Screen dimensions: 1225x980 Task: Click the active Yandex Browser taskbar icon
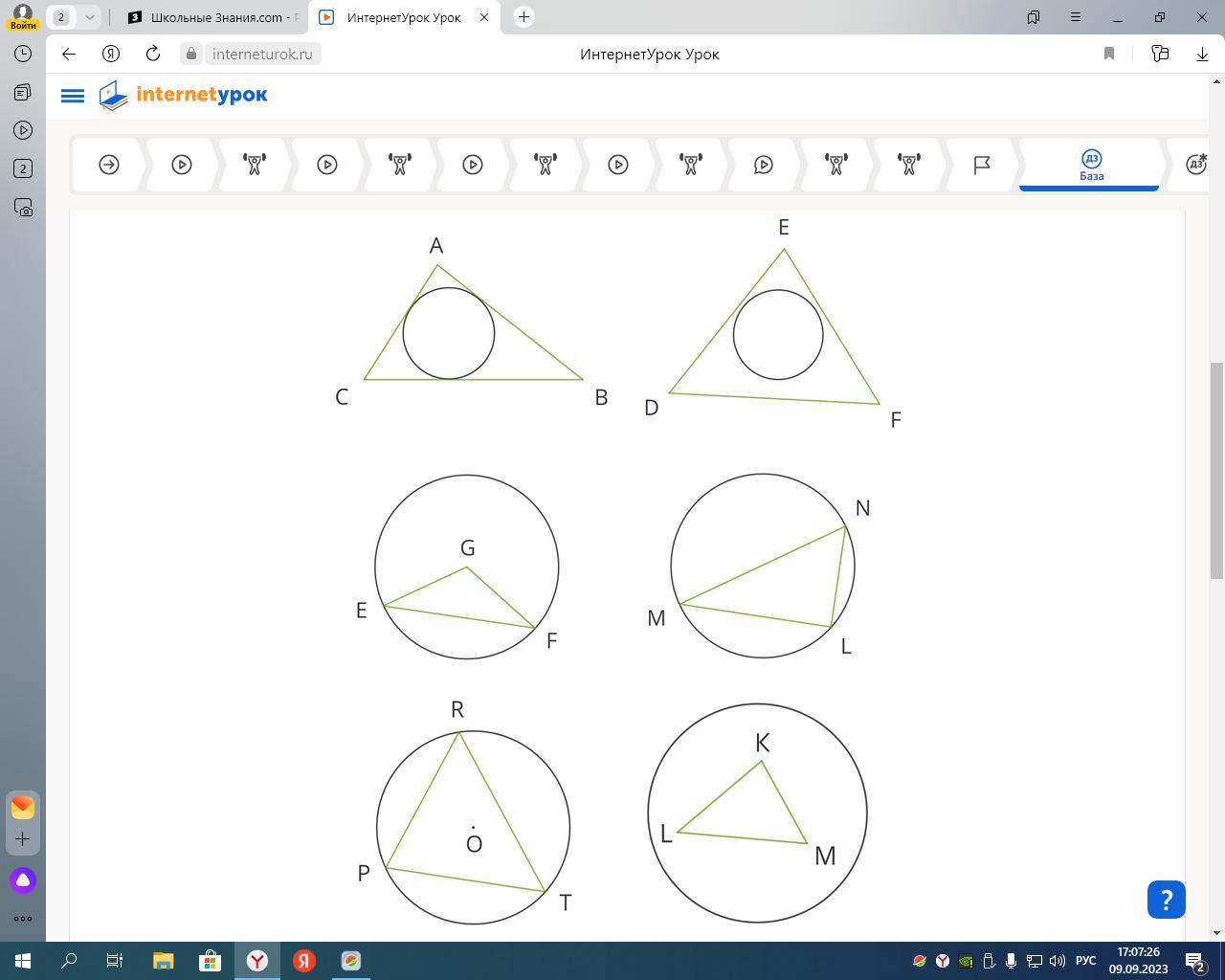tap(257, 961)
